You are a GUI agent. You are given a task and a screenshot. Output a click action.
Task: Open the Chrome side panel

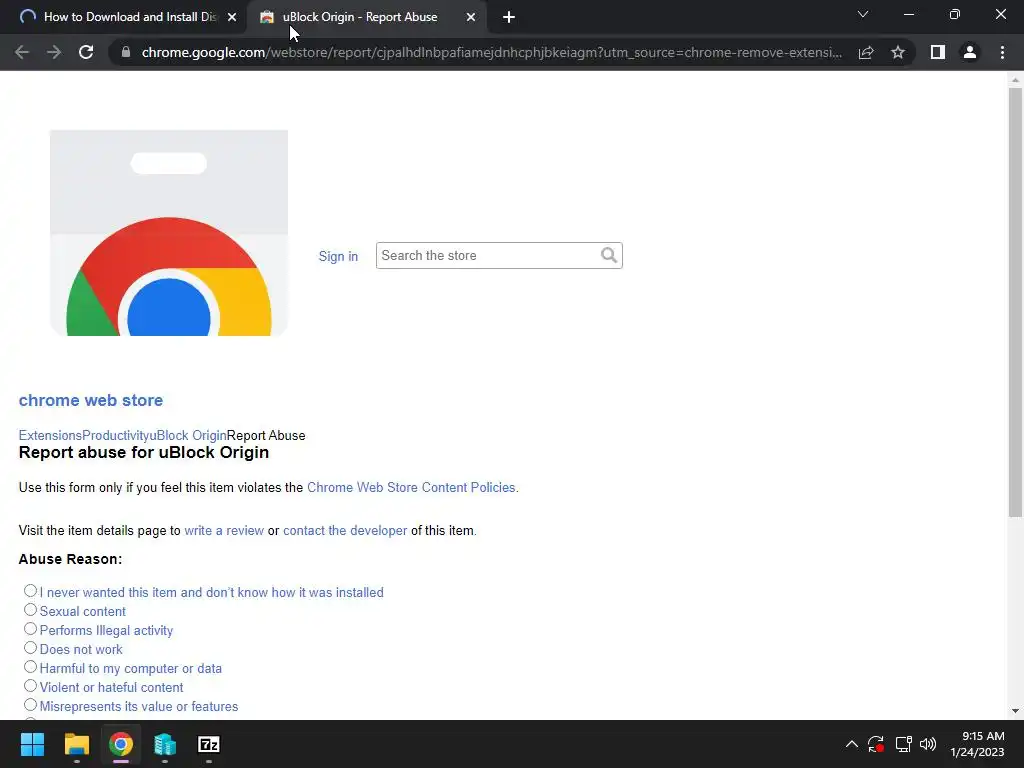tap(938, 52)
